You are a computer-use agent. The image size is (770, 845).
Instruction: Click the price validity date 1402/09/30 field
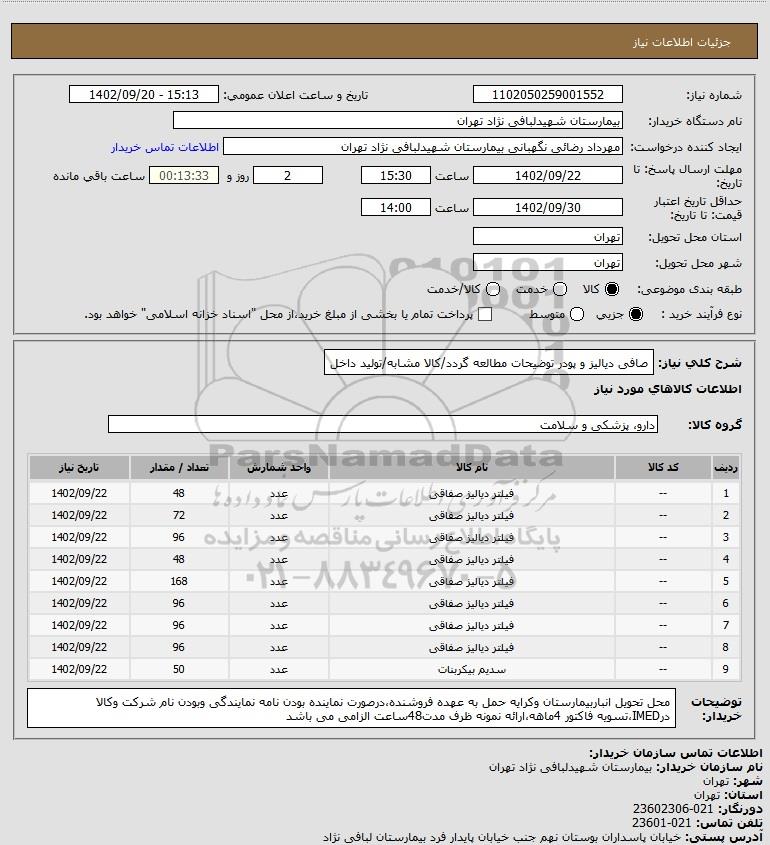click(547, 207)
